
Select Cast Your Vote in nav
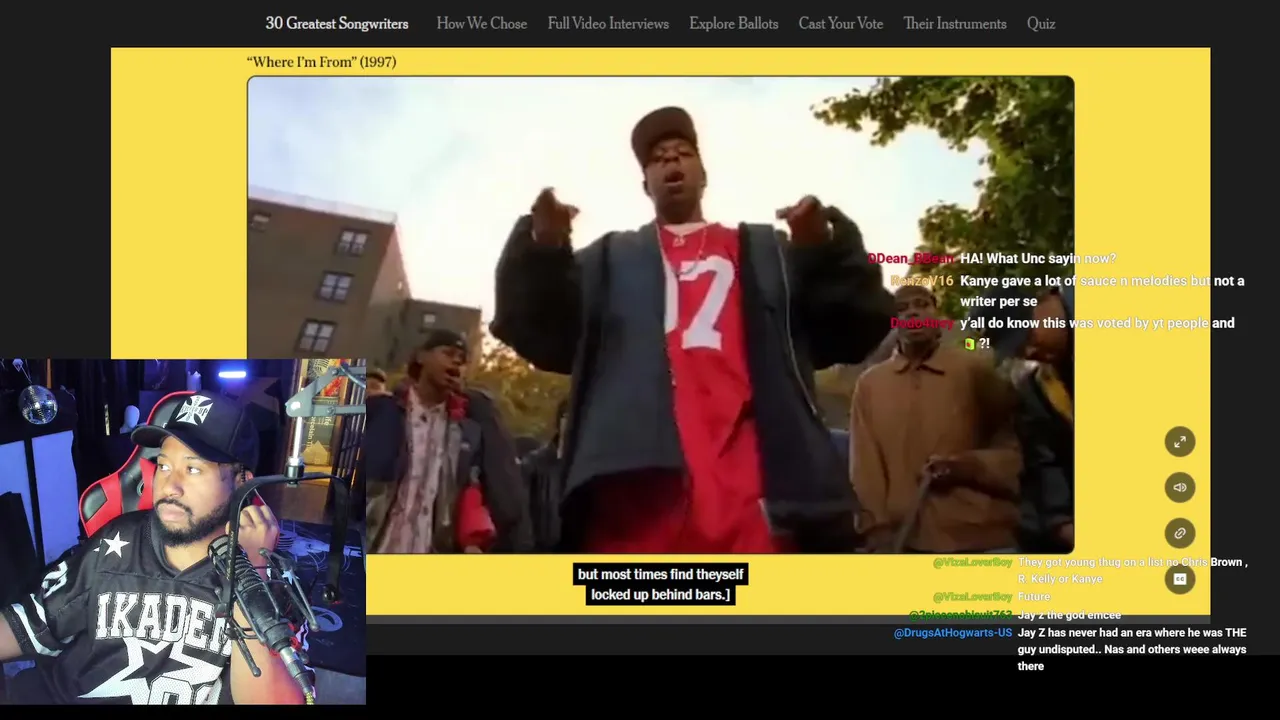click(x=840, y=23)
